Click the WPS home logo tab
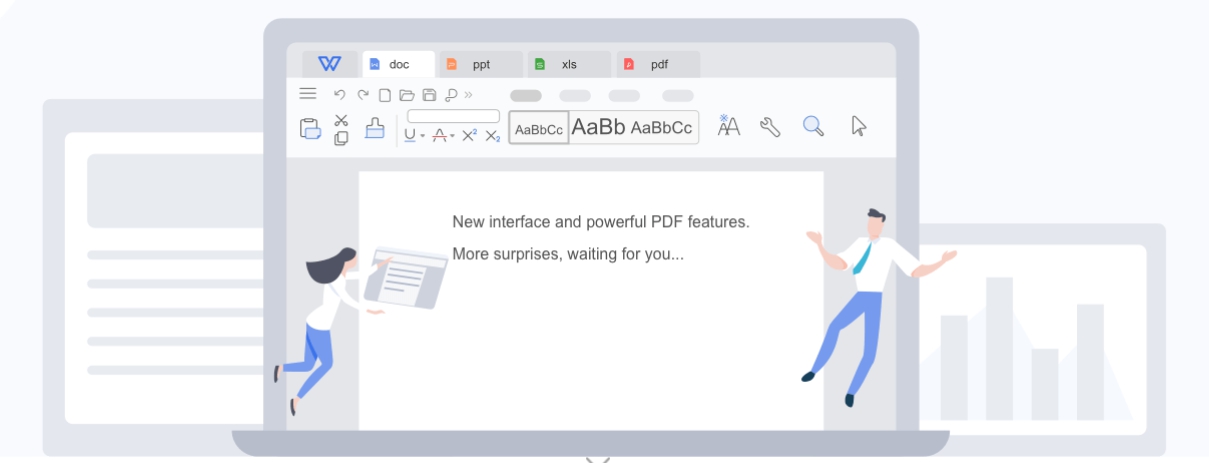Screen dimensions: 1209x463 [x=329, y=64]
